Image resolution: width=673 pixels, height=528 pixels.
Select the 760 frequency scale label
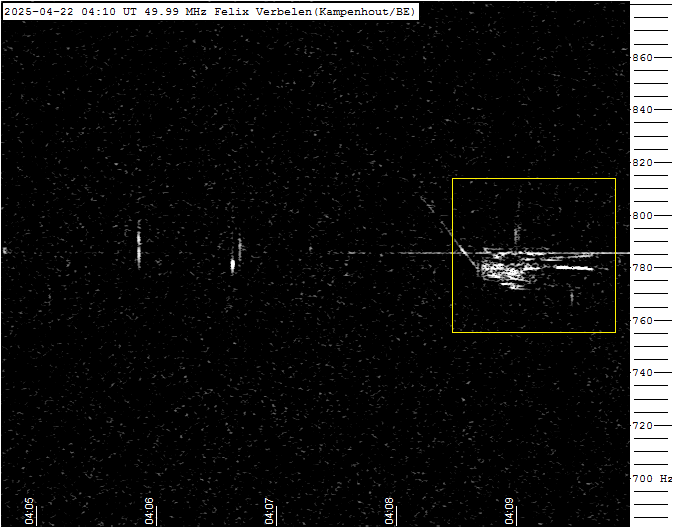pyautogui.click(x=642, y=321)
